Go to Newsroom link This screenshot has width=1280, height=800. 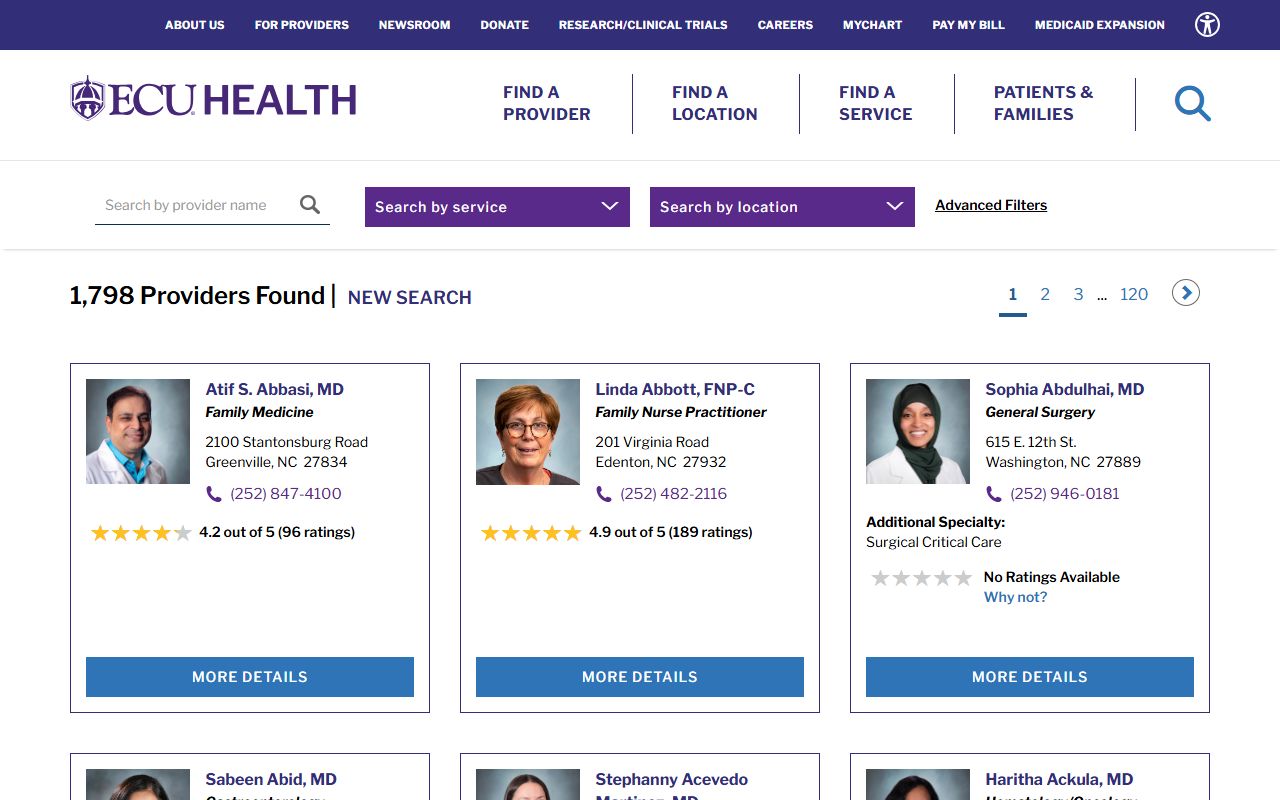(x=414, y=25)
